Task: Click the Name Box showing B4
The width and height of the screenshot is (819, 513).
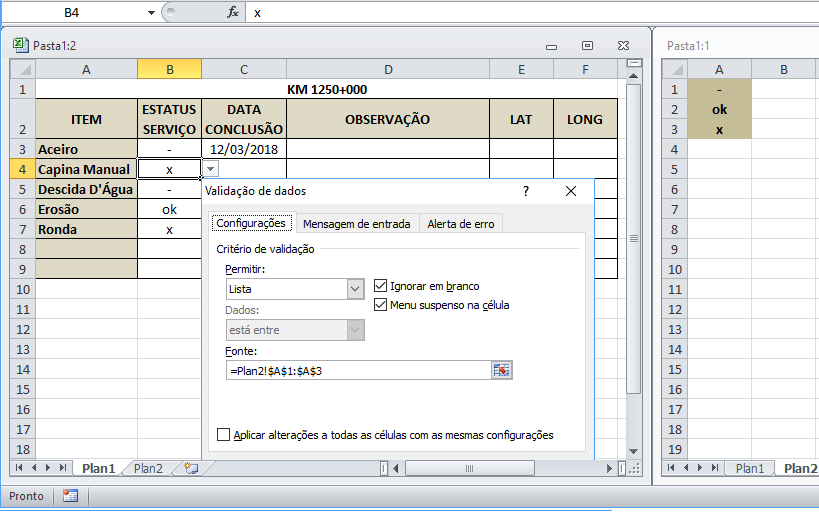Action: pyautogui.click(x=72, y=13)
